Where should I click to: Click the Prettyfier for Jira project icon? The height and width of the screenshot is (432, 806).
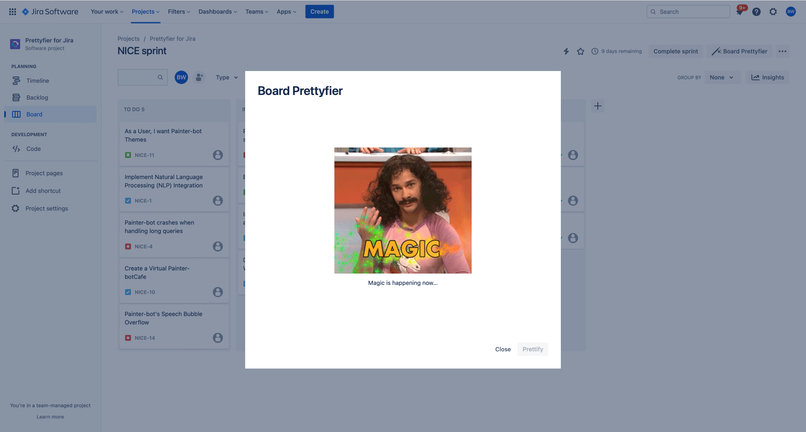click(15, 44)
